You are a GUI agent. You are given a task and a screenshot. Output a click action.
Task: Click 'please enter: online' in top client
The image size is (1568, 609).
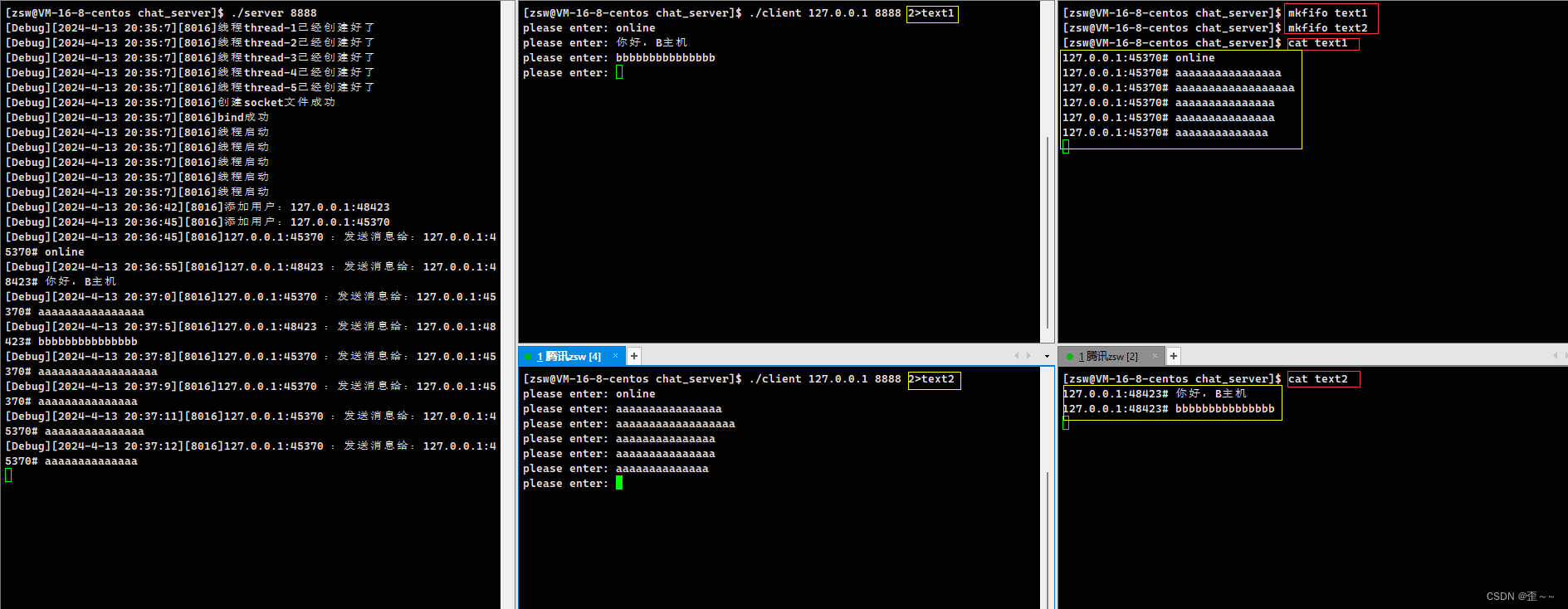pos(589,28)
